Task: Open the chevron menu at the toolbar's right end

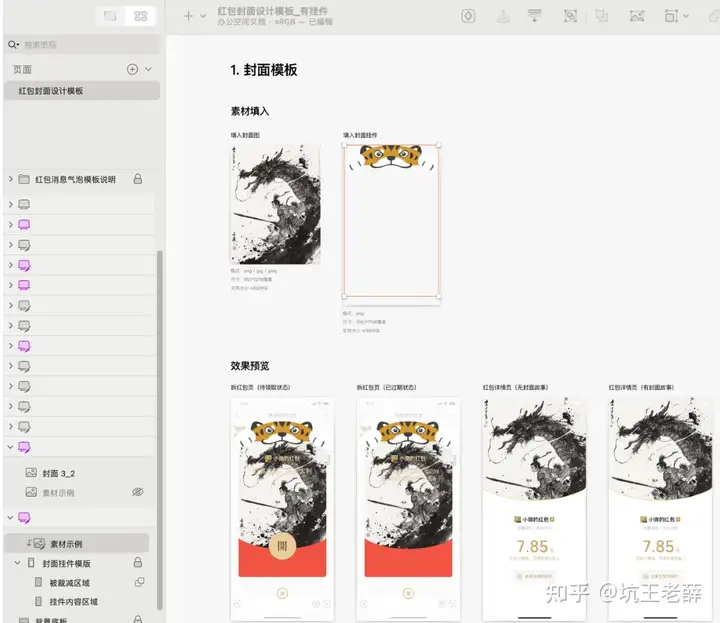Action: [x=686, y=16]
